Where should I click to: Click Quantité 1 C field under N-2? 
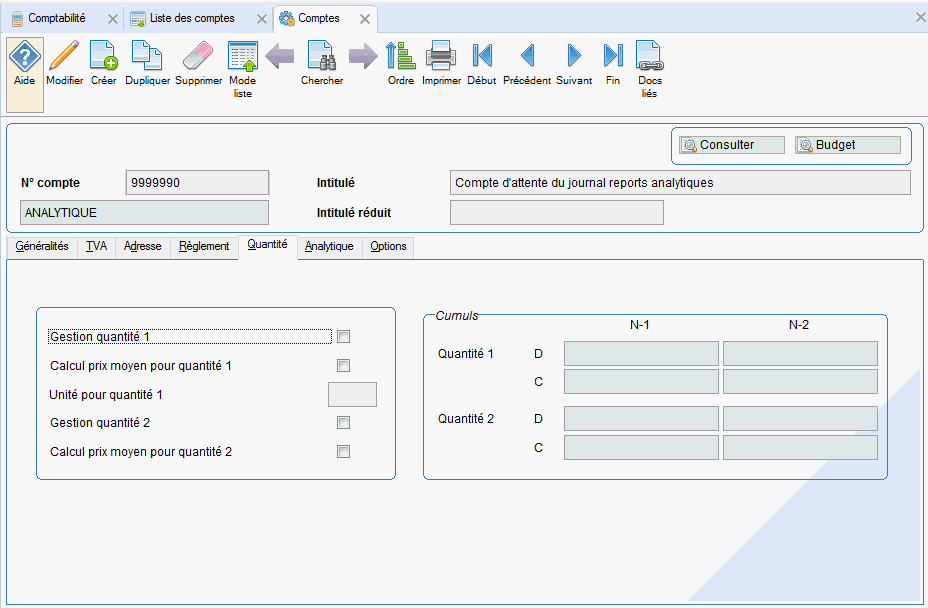tap(800, 382)
